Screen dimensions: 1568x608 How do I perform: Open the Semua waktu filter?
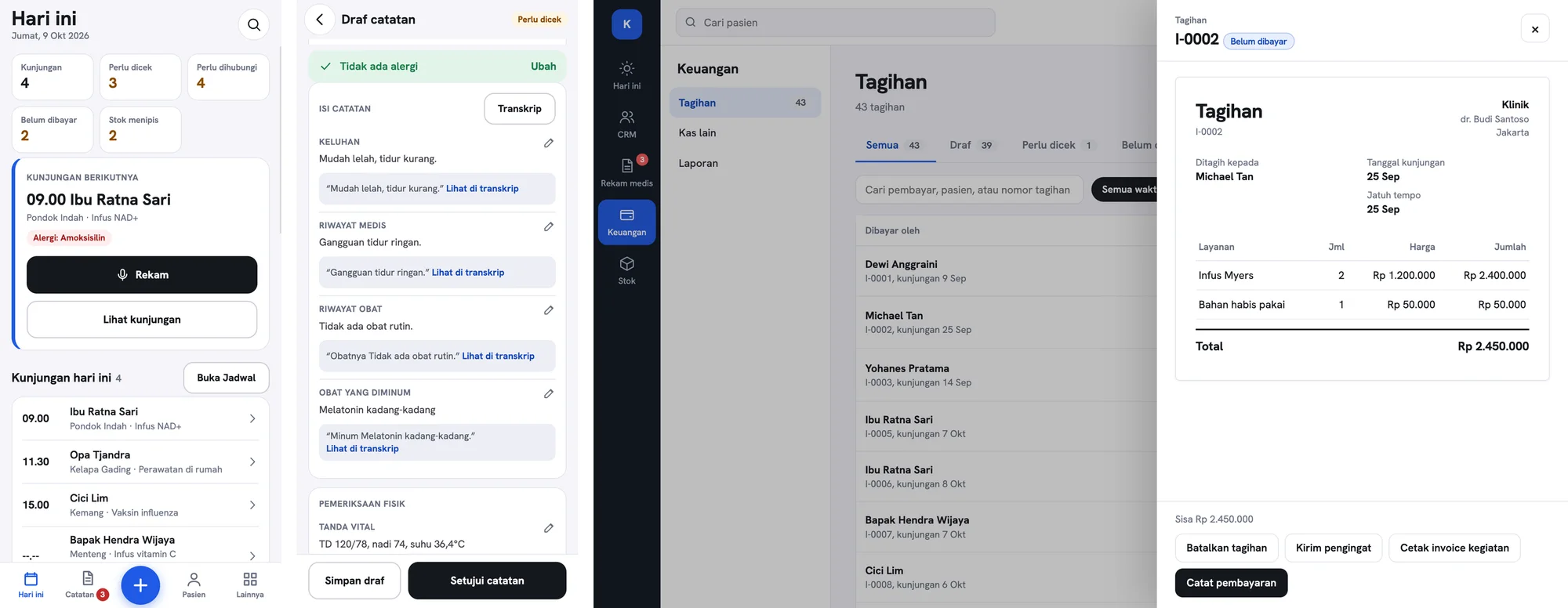pos(1124,190)
